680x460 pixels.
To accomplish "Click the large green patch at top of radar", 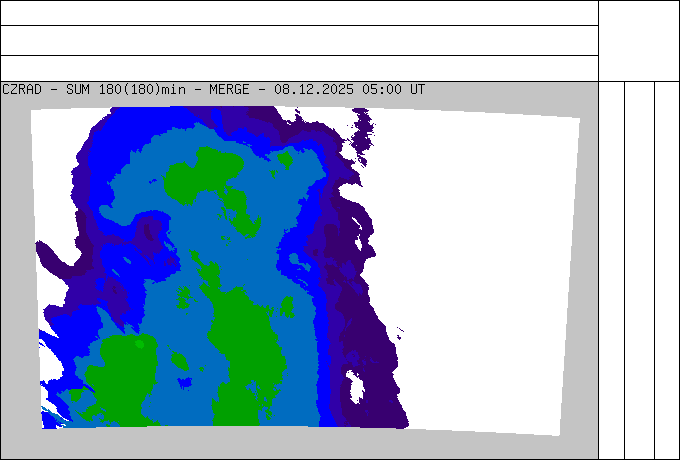I will click(205, 175).
